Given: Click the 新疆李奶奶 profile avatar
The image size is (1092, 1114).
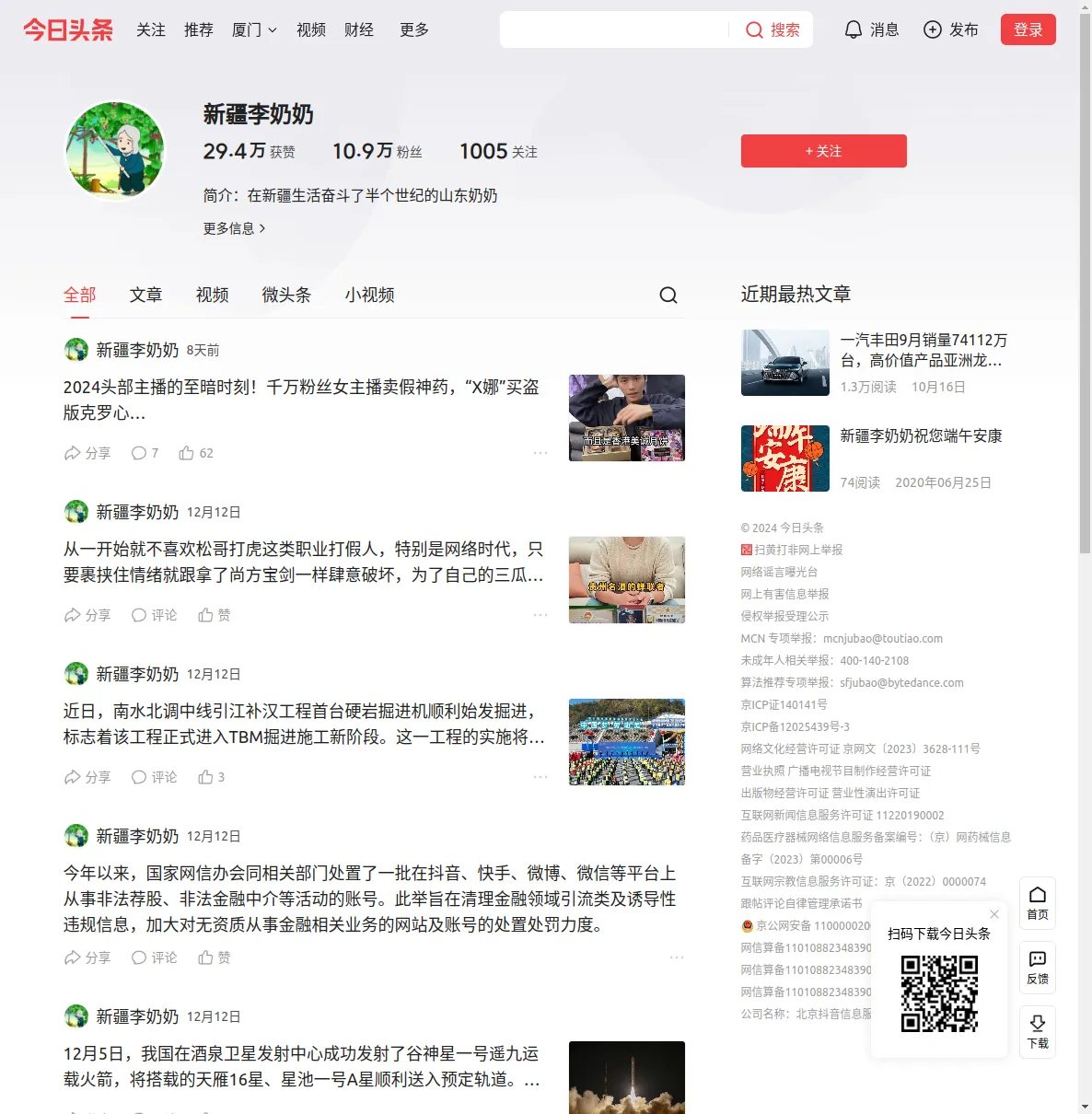Looking at the screenshot, I should (115, 151).
